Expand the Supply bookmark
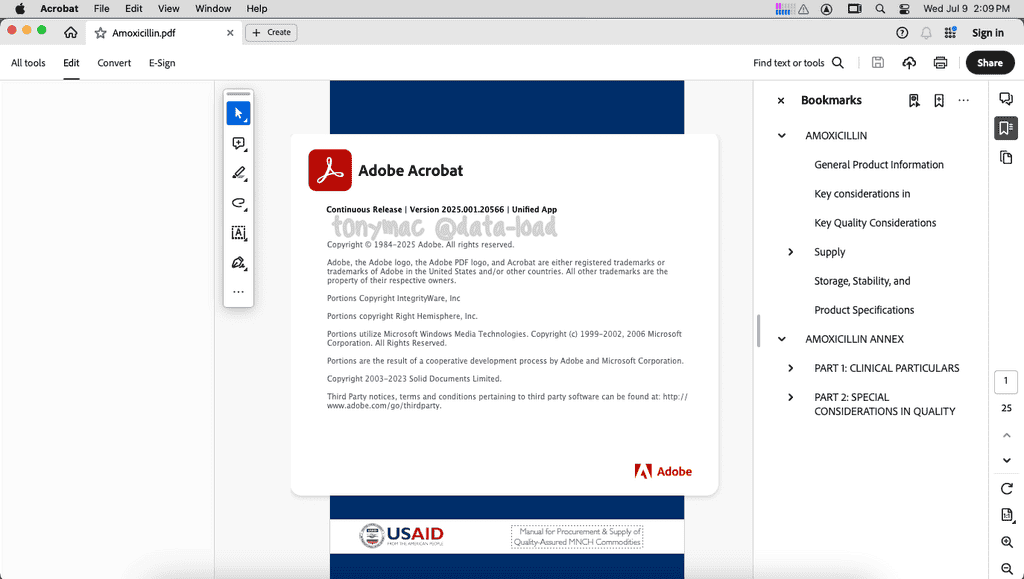This screenshot has width=1024, height=579. pos(791,252)
